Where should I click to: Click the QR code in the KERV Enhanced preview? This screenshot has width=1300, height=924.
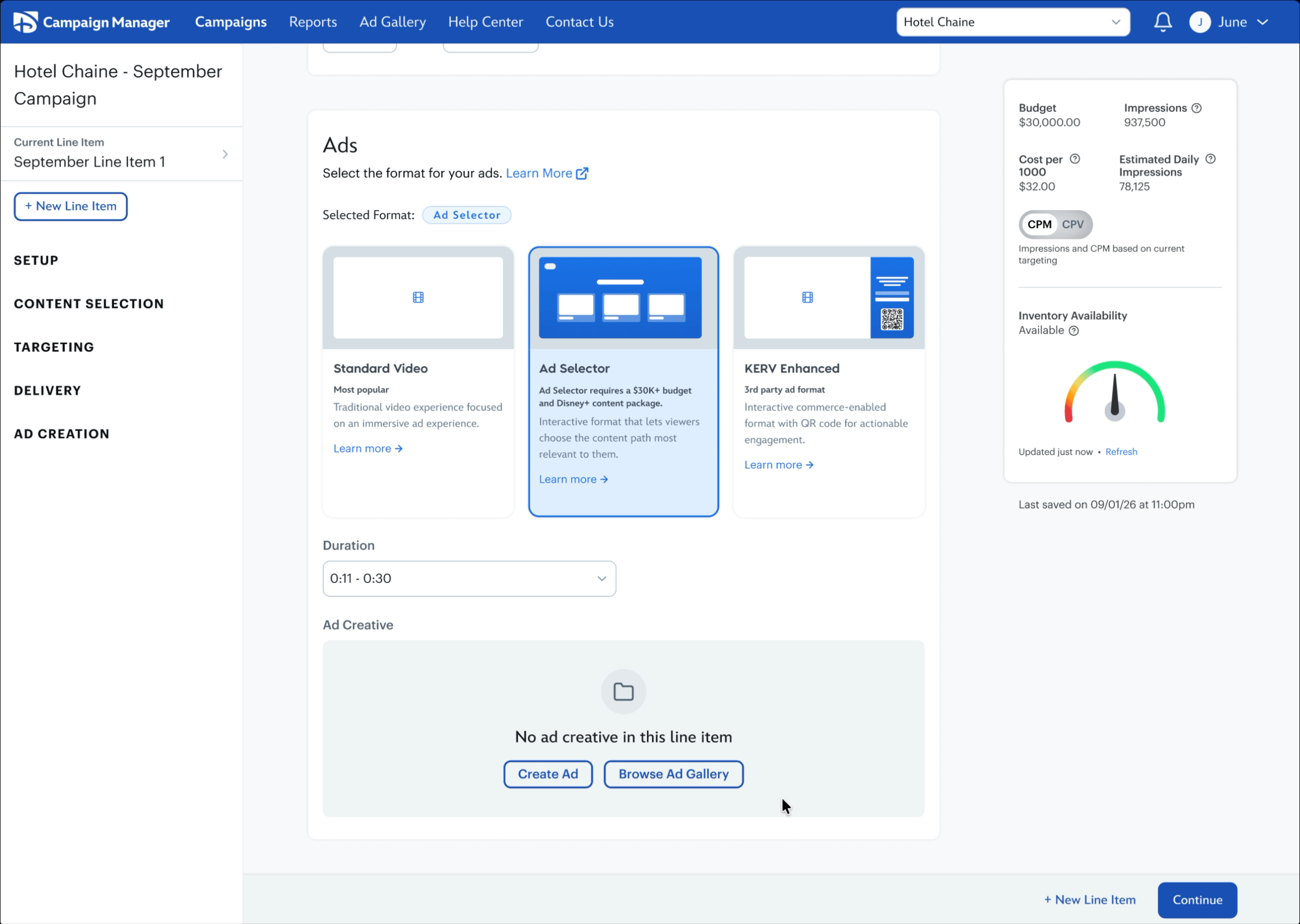(x=892, y=319)
